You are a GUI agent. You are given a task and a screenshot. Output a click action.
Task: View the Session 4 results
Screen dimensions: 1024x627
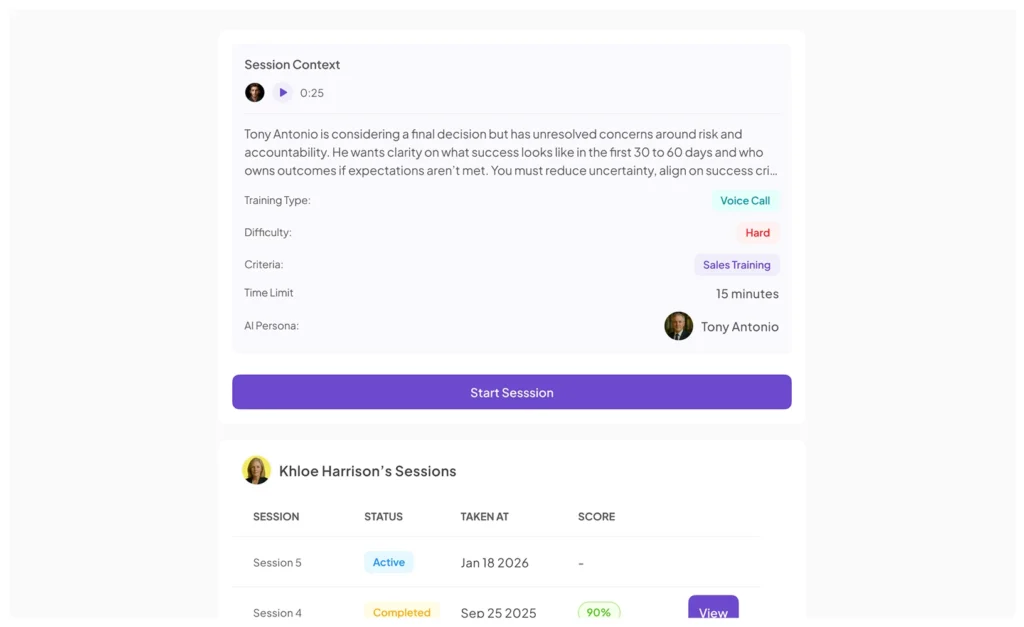click(713, 610)
